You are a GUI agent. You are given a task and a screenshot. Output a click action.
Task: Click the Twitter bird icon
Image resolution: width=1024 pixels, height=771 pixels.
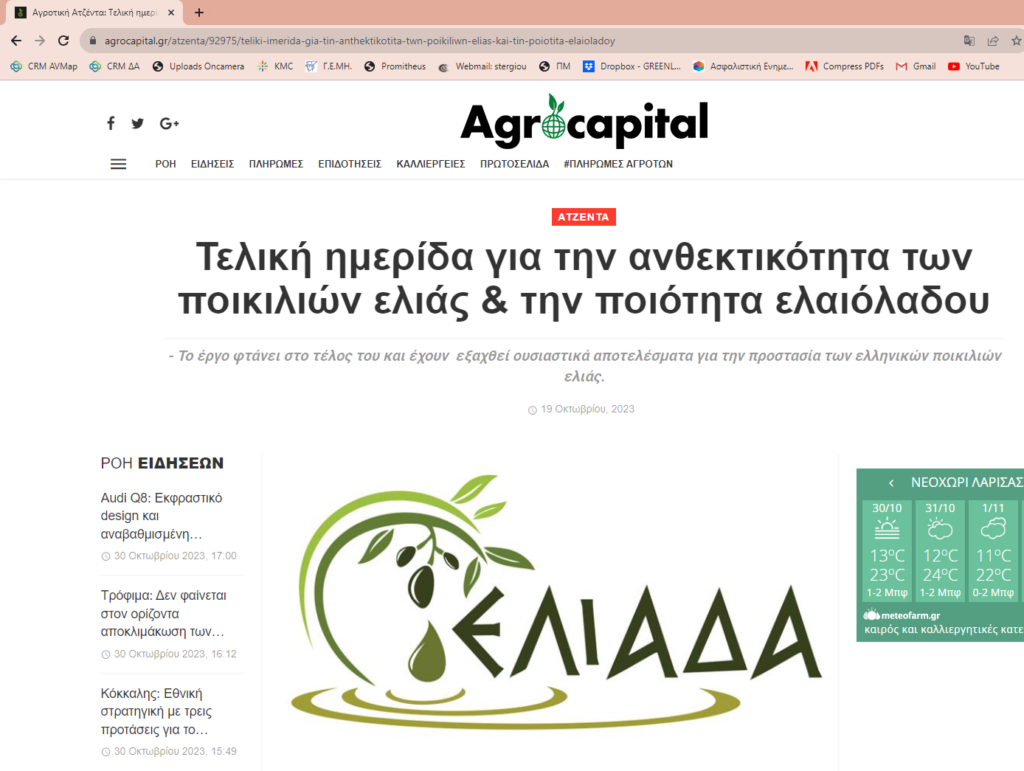pyautogui.click(x=138, y=123)
